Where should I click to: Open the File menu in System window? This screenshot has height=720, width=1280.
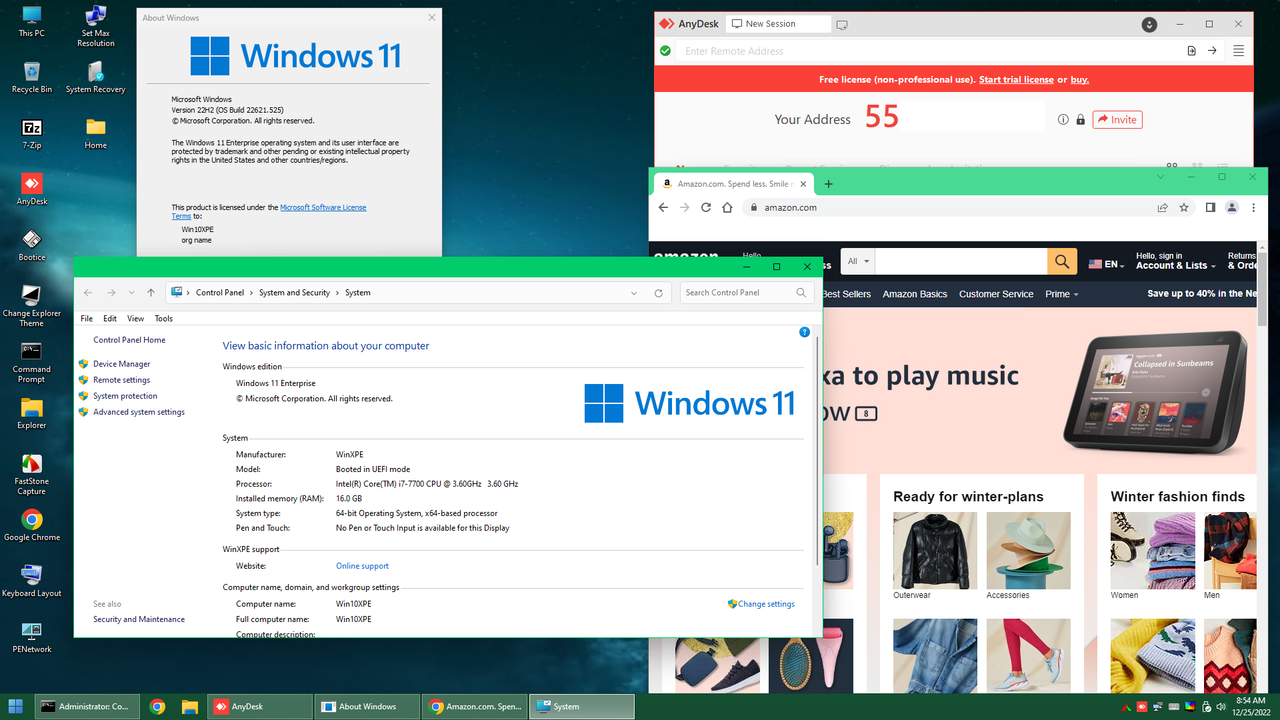click(87, 318)
